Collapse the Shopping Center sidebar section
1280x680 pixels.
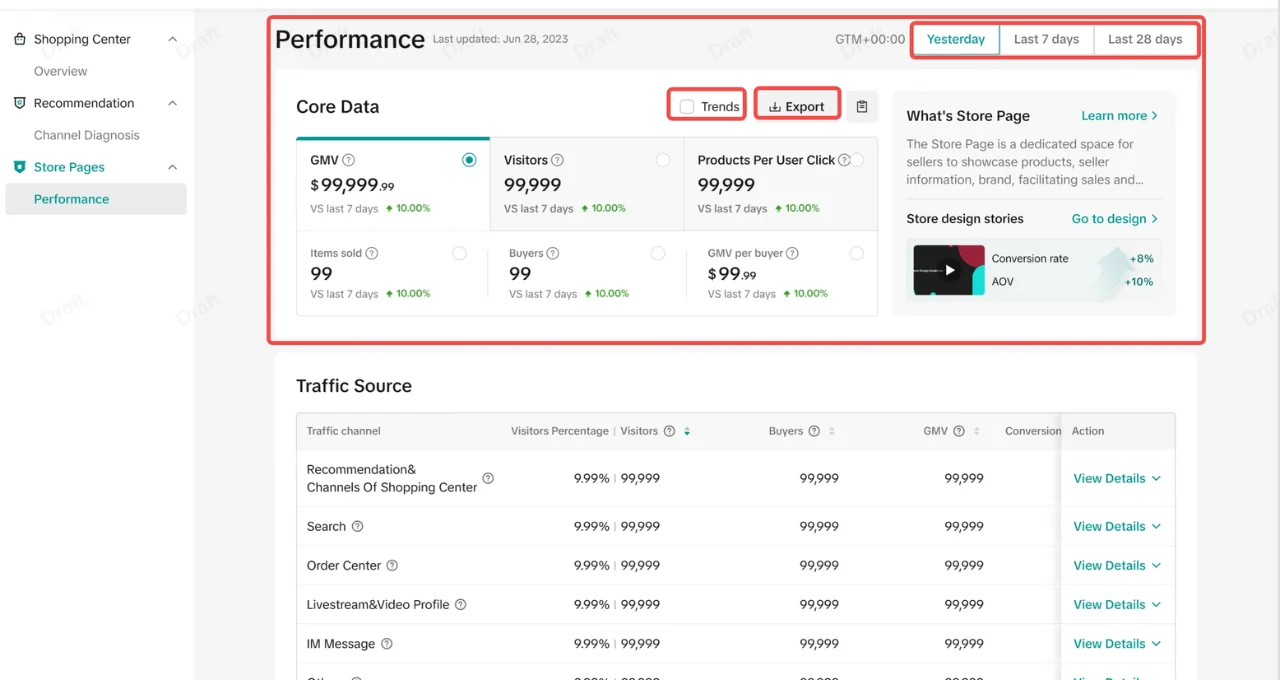coord(172,39)
